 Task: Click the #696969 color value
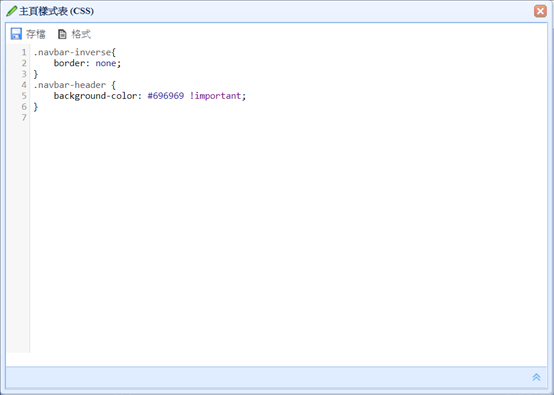[166, 96]
